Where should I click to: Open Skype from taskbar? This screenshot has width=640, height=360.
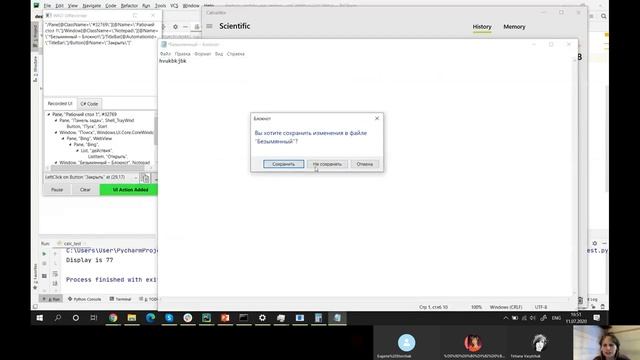pos(169,318)
